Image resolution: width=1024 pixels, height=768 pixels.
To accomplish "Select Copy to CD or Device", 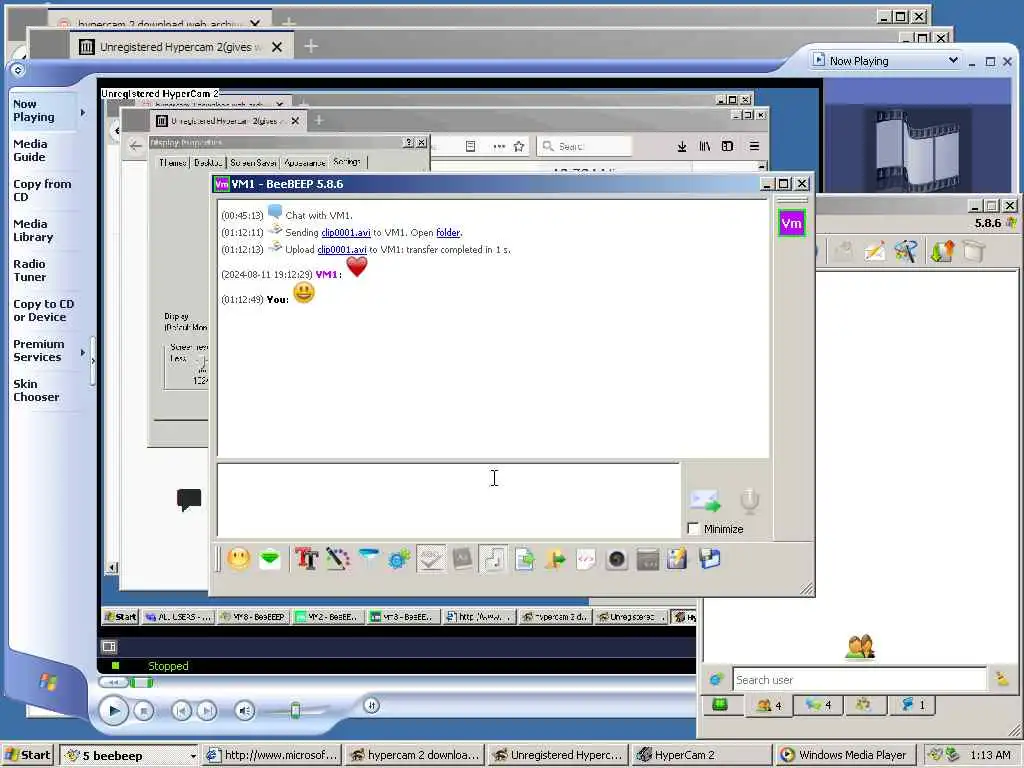I will coord(43,310).
